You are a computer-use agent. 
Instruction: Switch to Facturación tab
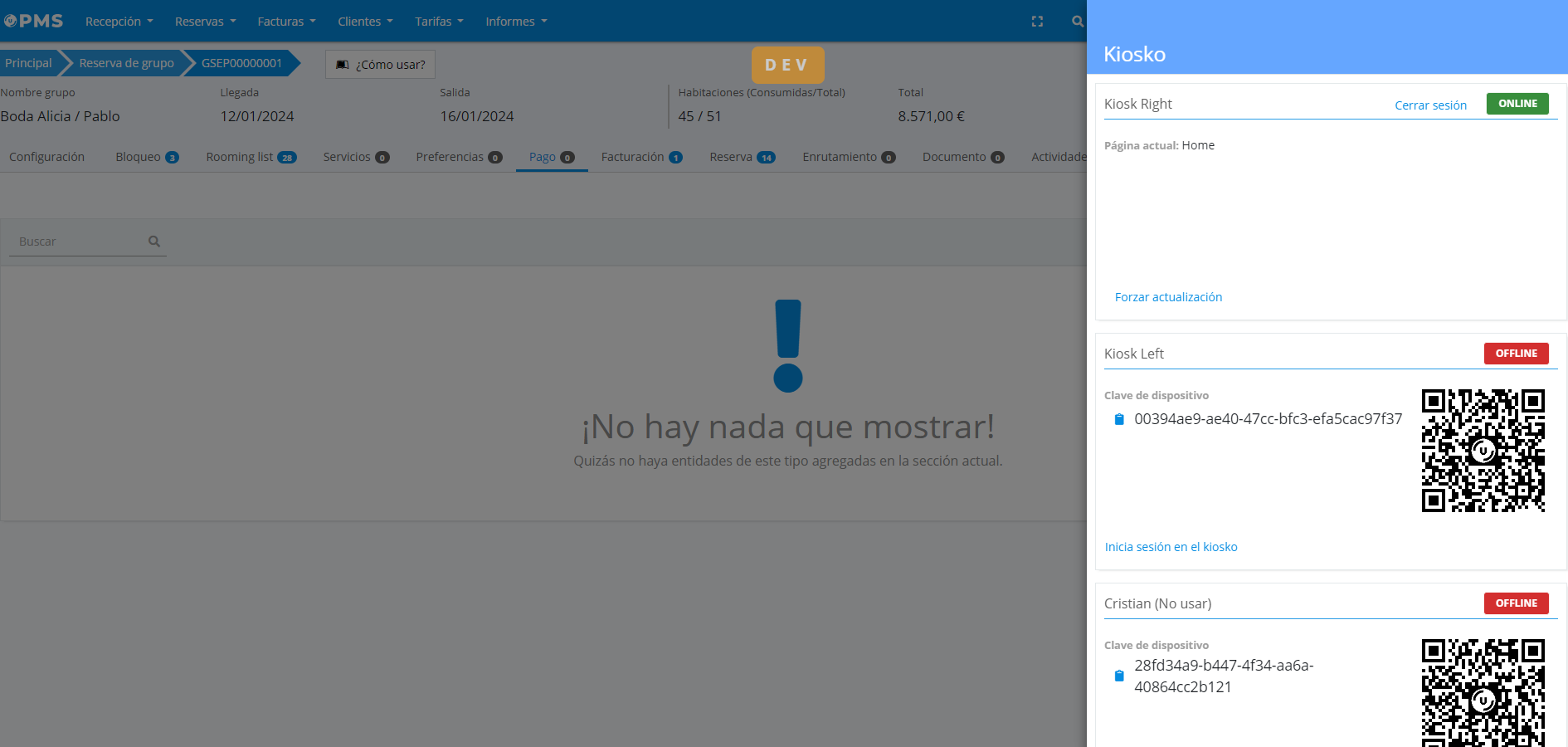(x=641, y=157)
